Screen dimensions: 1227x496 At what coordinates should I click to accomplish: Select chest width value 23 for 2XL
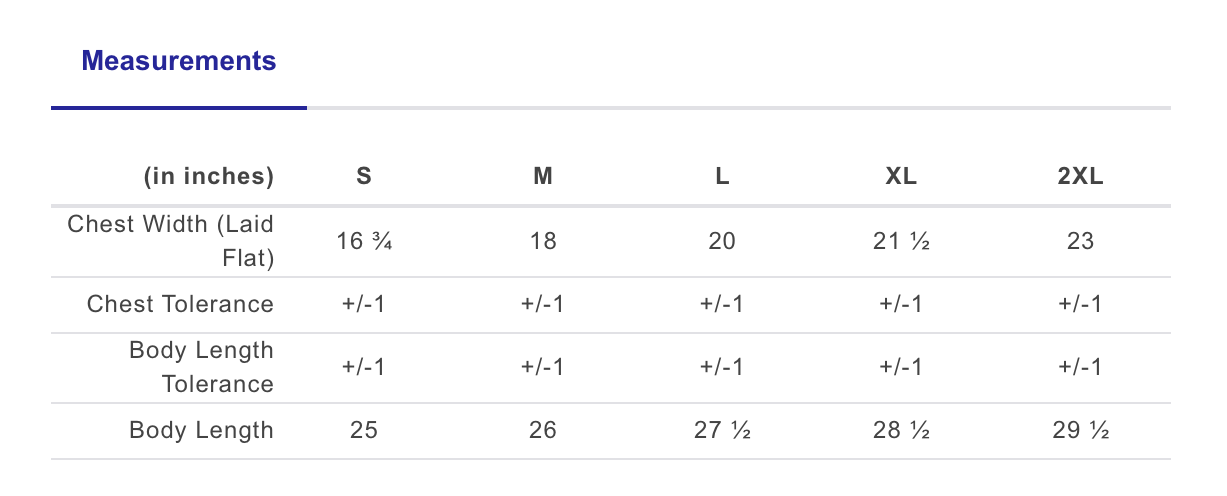(x=1080, y=241)
